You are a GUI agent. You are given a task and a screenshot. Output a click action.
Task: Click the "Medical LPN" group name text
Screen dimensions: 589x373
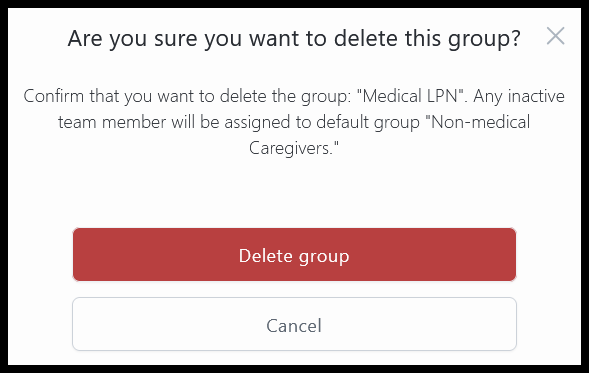click(x=409, y=96)
